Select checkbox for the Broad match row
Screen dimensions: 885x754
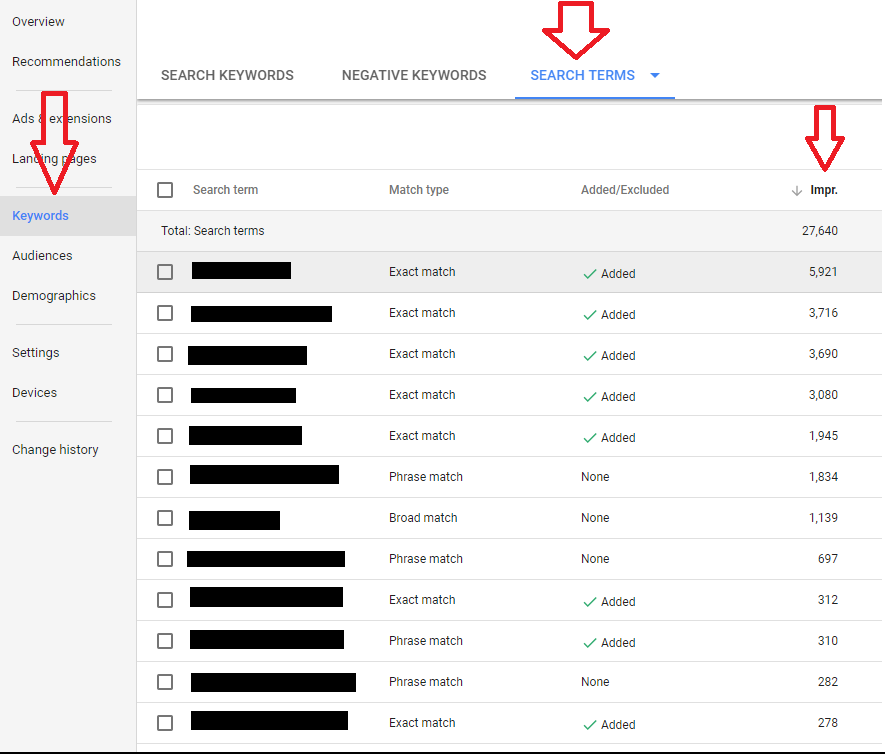[x=165, y=518]
